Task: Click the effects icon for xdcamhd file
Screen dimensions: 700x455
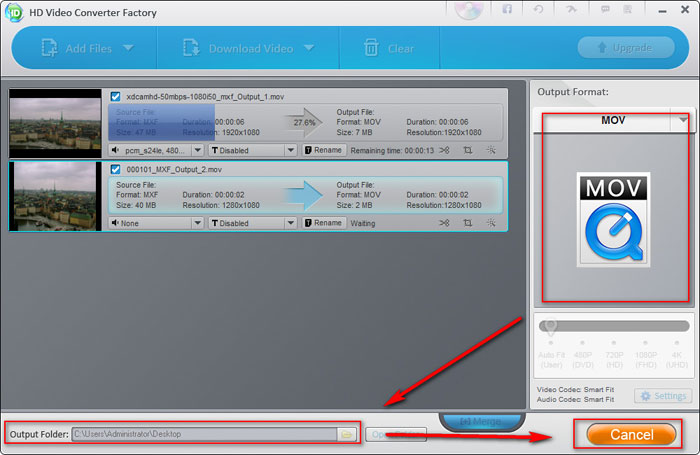Action: [491, 150]
